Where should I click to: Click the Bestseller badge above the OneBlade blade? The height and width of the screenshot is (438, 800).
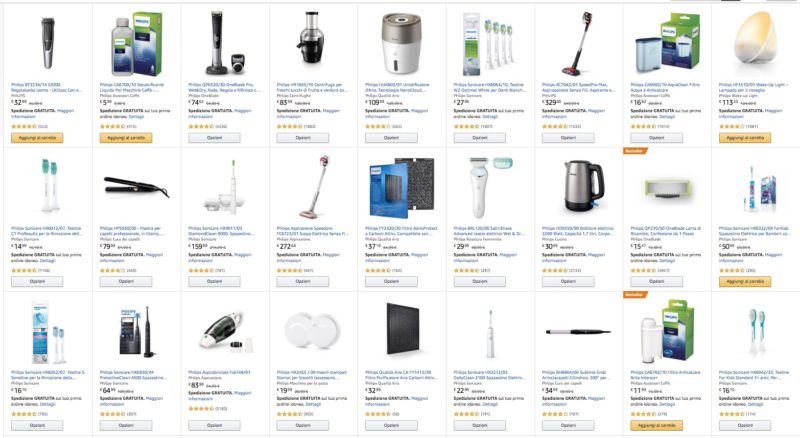point(635,151)
